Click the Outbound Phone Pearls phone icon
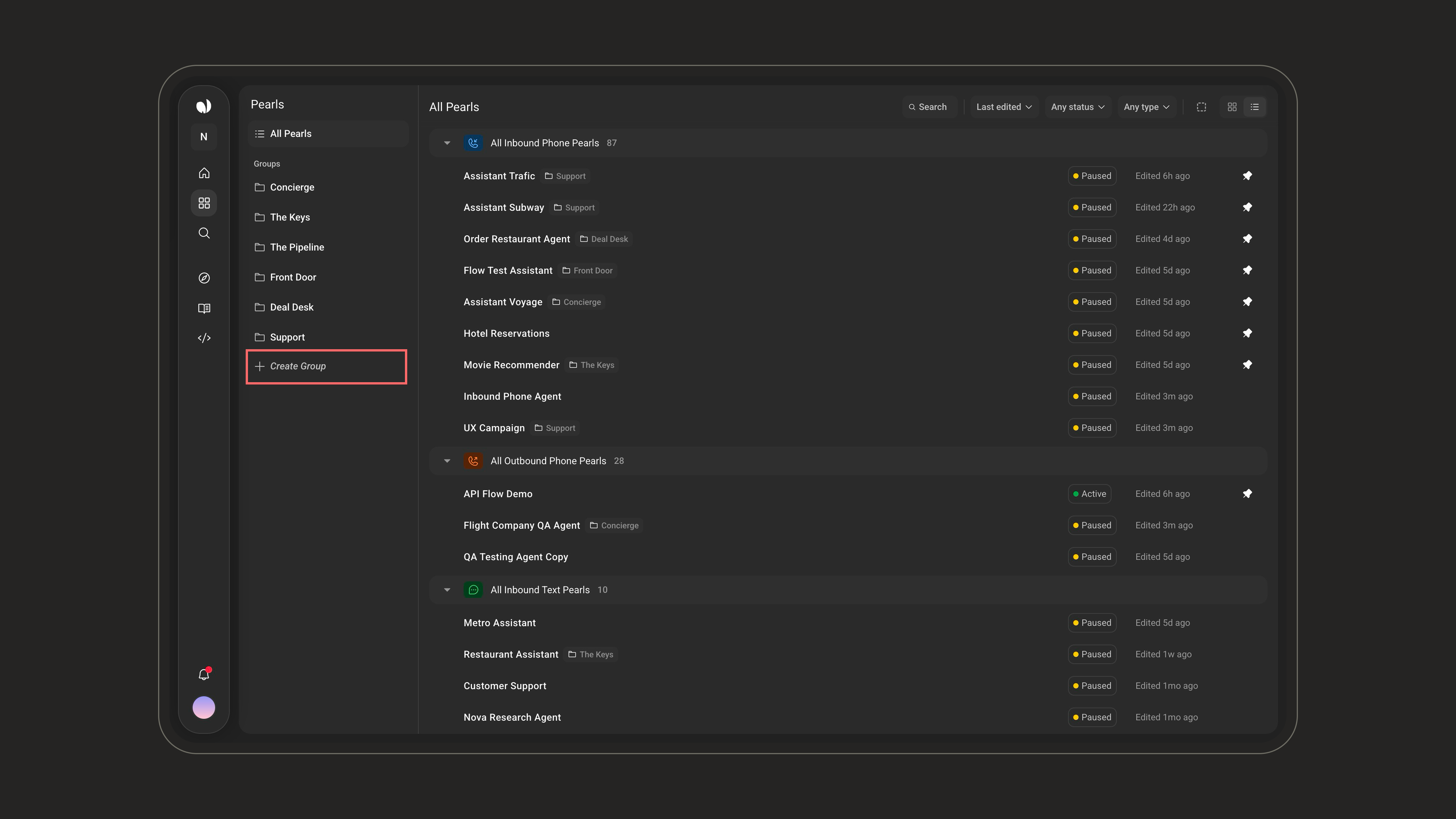The height and width of the screenshot is (819, 1456). coord(473,461)
